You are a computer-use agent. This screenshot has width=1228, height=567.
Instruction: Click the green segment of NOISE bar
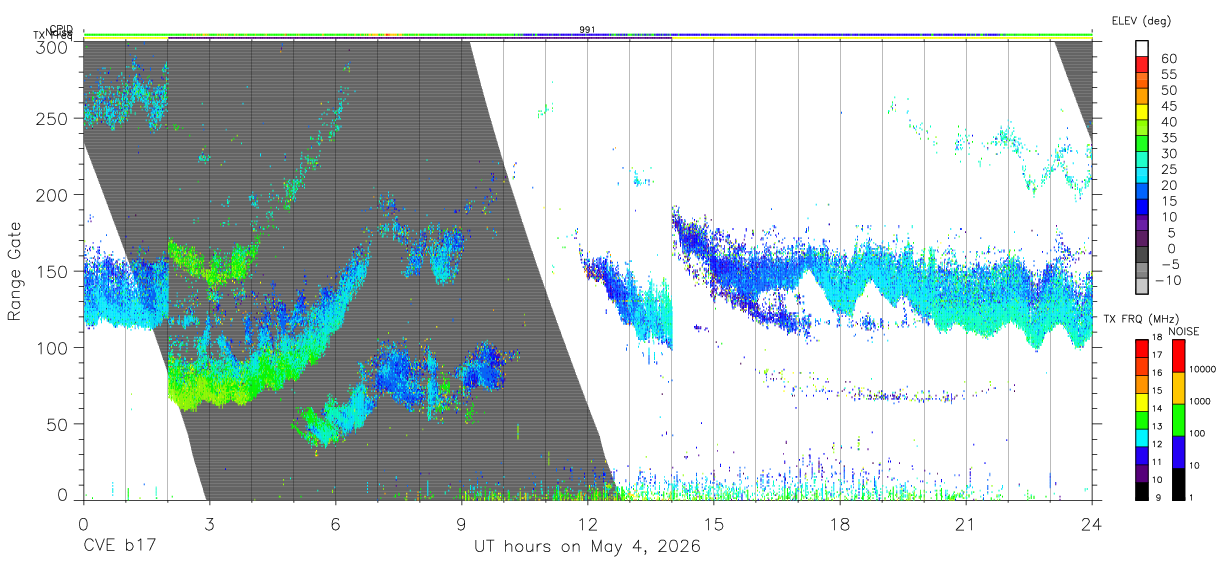click(1179, 420)
